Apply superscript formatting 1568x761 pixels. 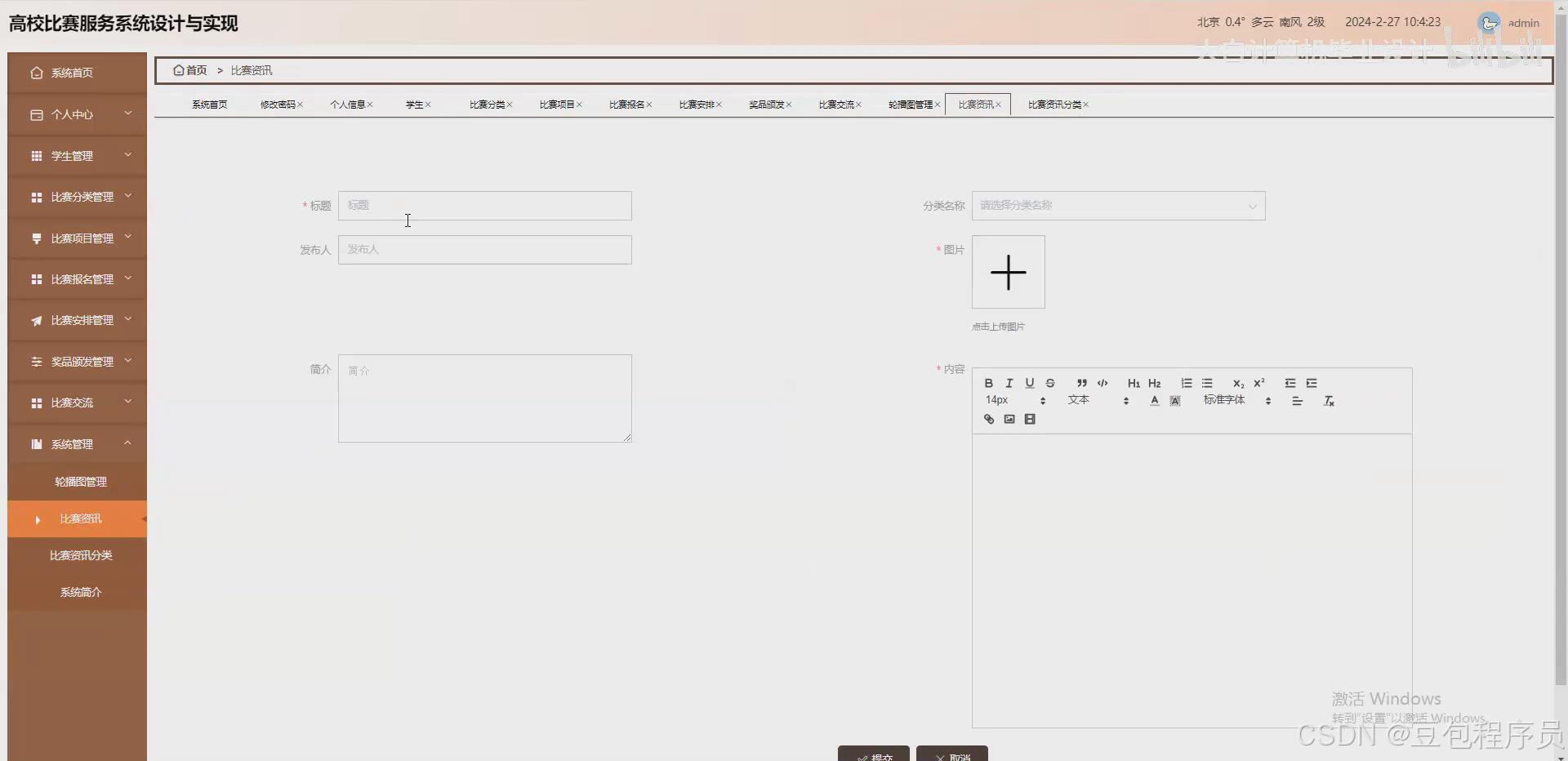(1259, 383)
